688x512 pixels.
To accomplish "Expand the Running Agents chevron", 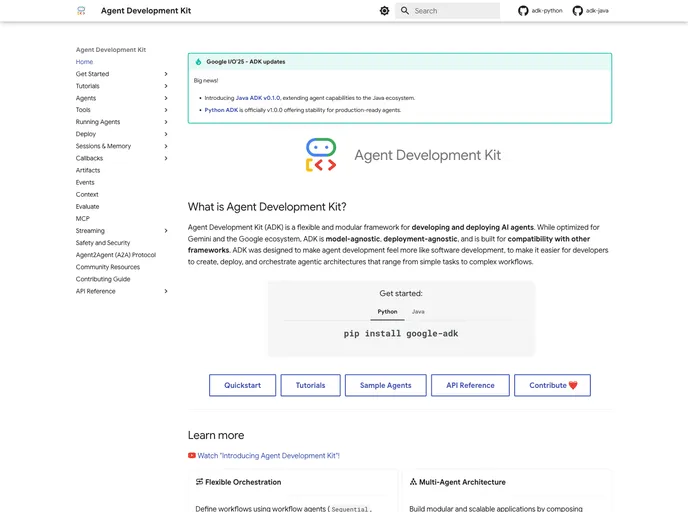I will (166, 122).
